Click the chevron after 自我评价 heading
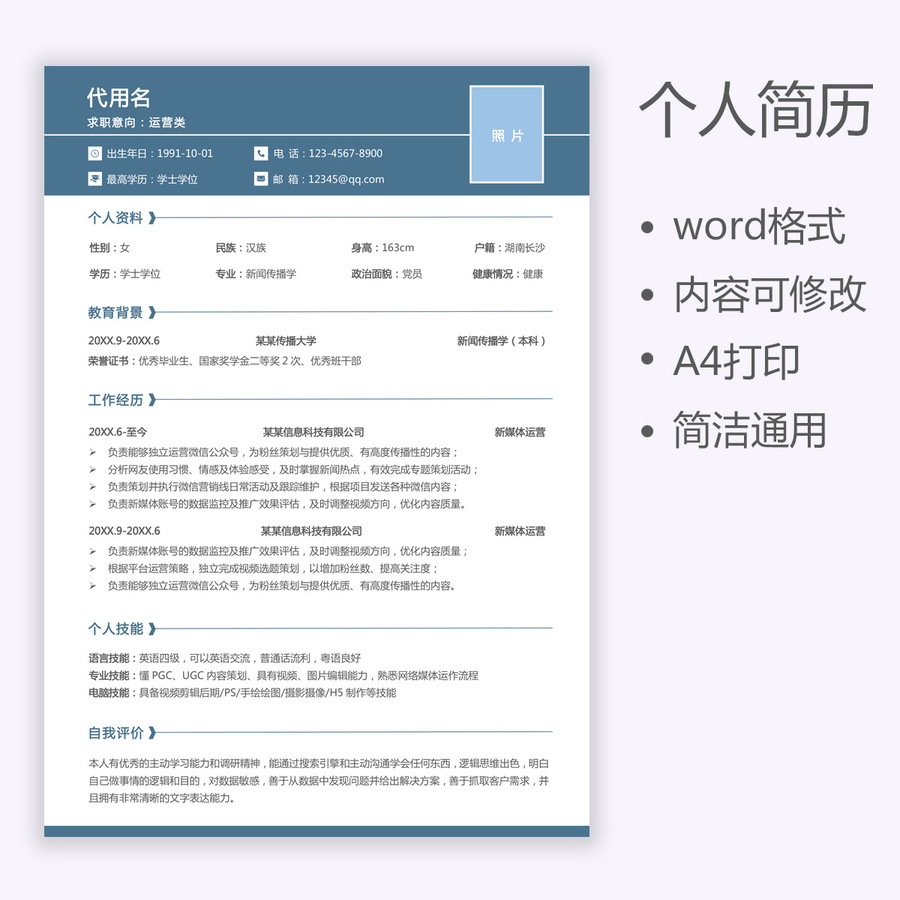Viewport: 900px width, 900px height. point(152,733)
